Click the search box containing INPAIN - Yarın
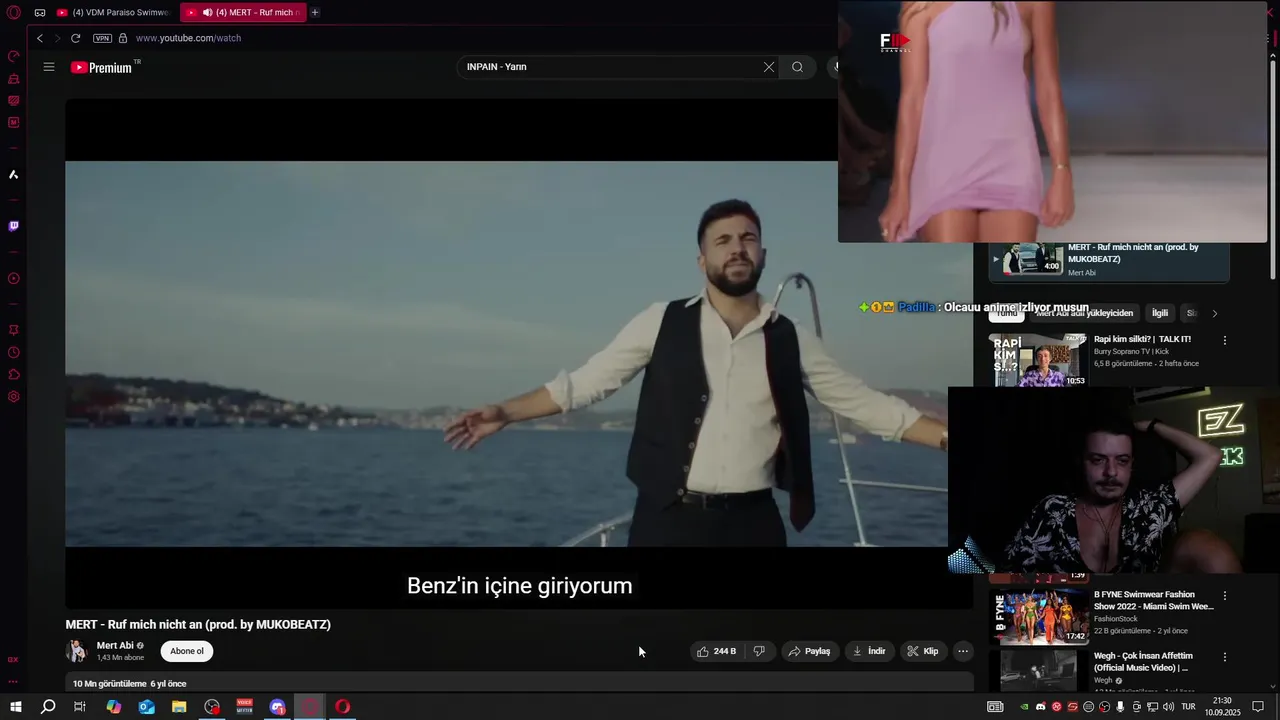The width and height of the screenshot is (1280, 720). [610, 67]
